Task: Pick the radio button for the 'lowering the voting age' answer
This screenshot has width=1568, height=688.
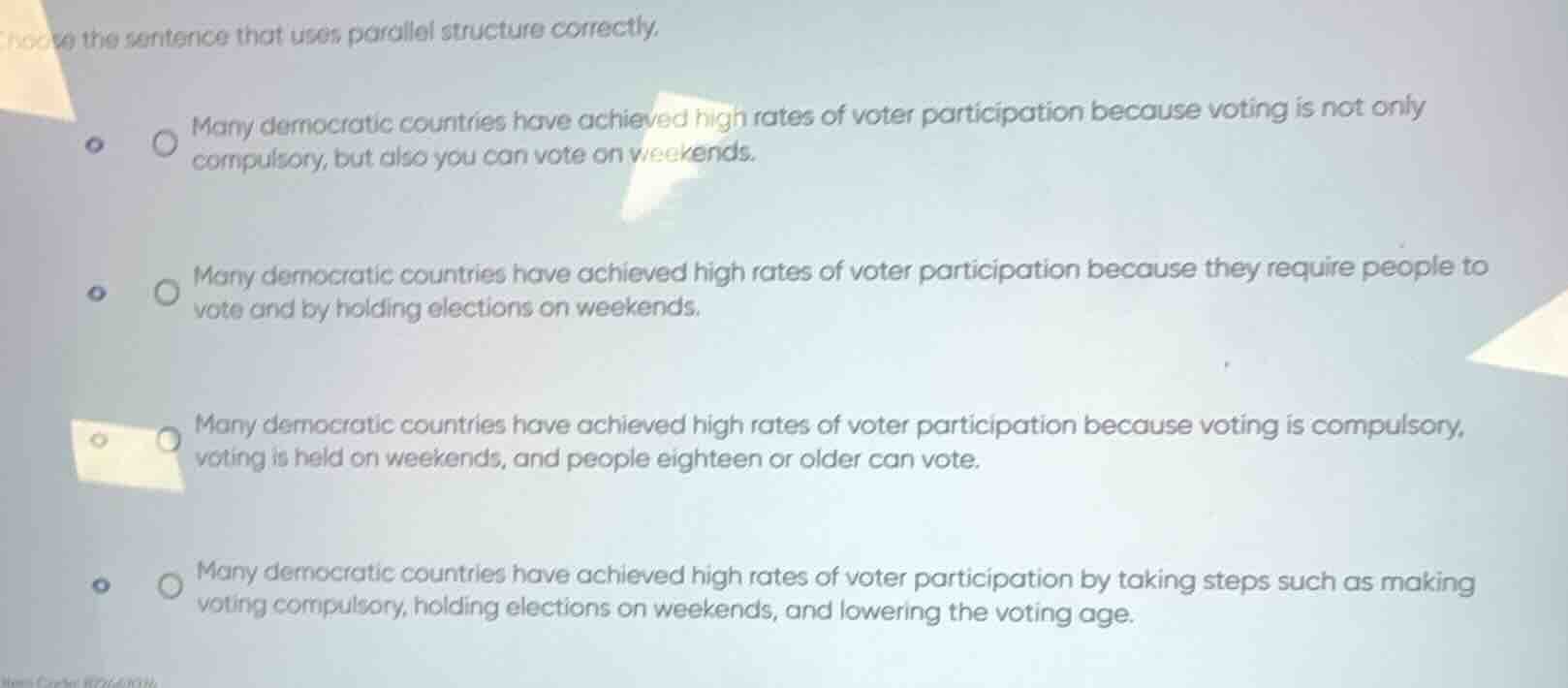Action: pos(171,587)
